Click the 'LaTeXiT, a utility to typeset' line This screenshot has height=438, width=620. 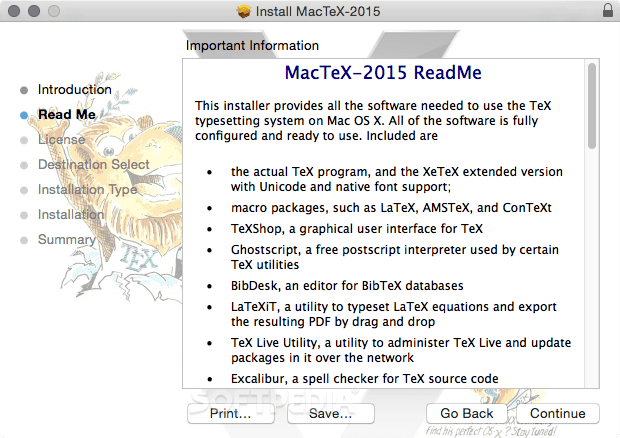click(x=393, y=314)
